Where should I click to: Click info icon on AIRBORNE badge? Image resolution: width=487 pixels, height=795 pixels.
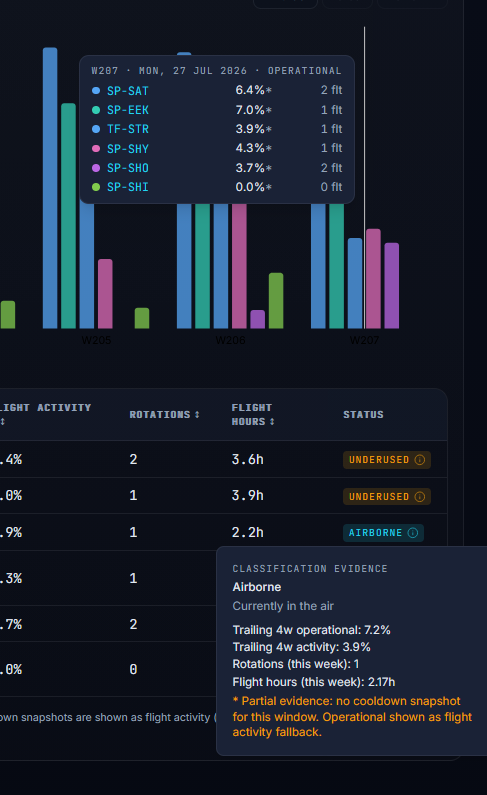pyautogui.click(x=413, y=533)
